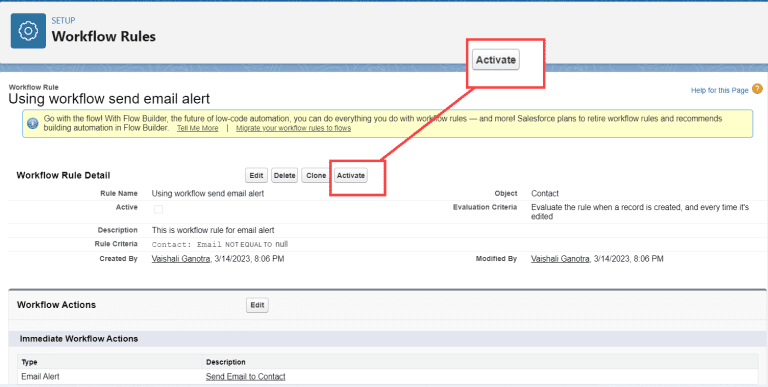Click the Email Alert type cell
This screenshot has height=387, width=768.
[41, 377]
